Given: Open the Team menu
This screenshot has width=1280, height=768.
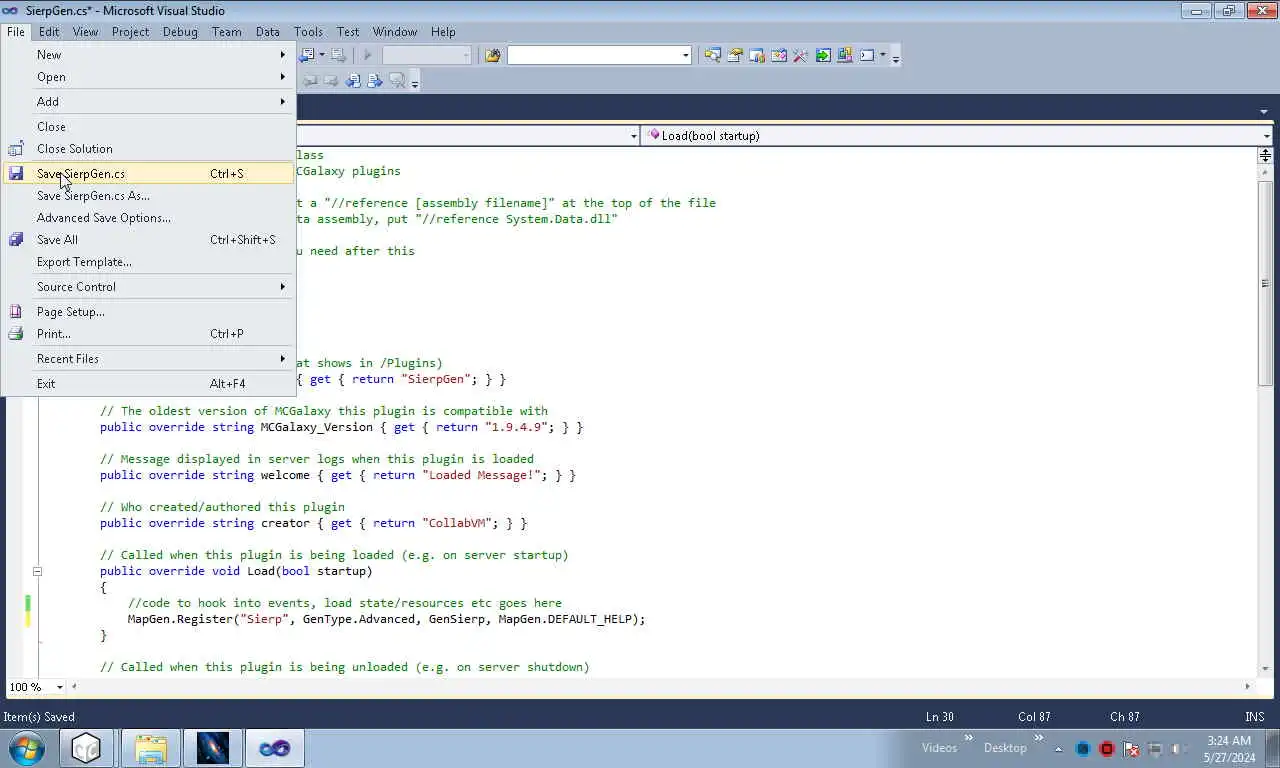Looking at the screenshot, I should pos(227,31).
